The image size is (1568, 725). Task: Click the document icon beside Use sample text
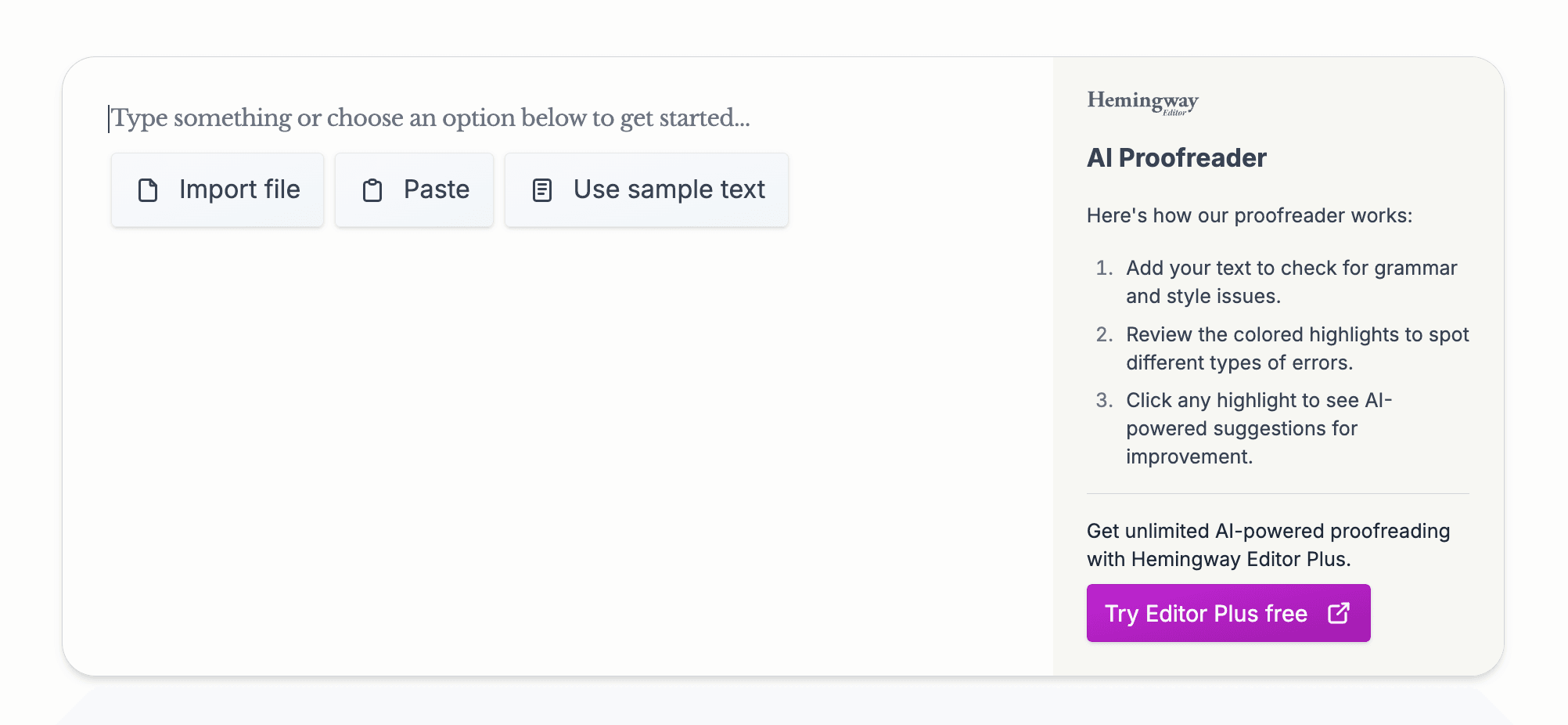pos(542,190)
